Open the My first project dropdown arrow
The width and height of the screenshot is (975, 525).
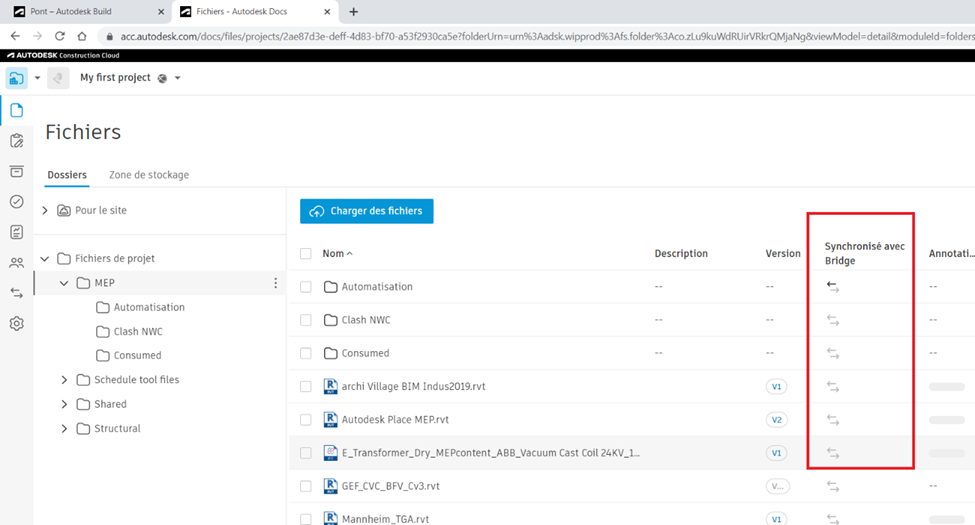click(178, 78)
